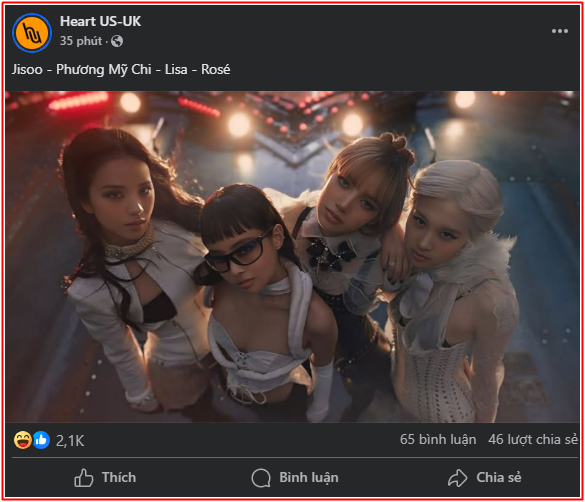The height and width of the screenshot is (502, 585).
Task: Click the globe public privacy icon
Action: coord(117,41)
